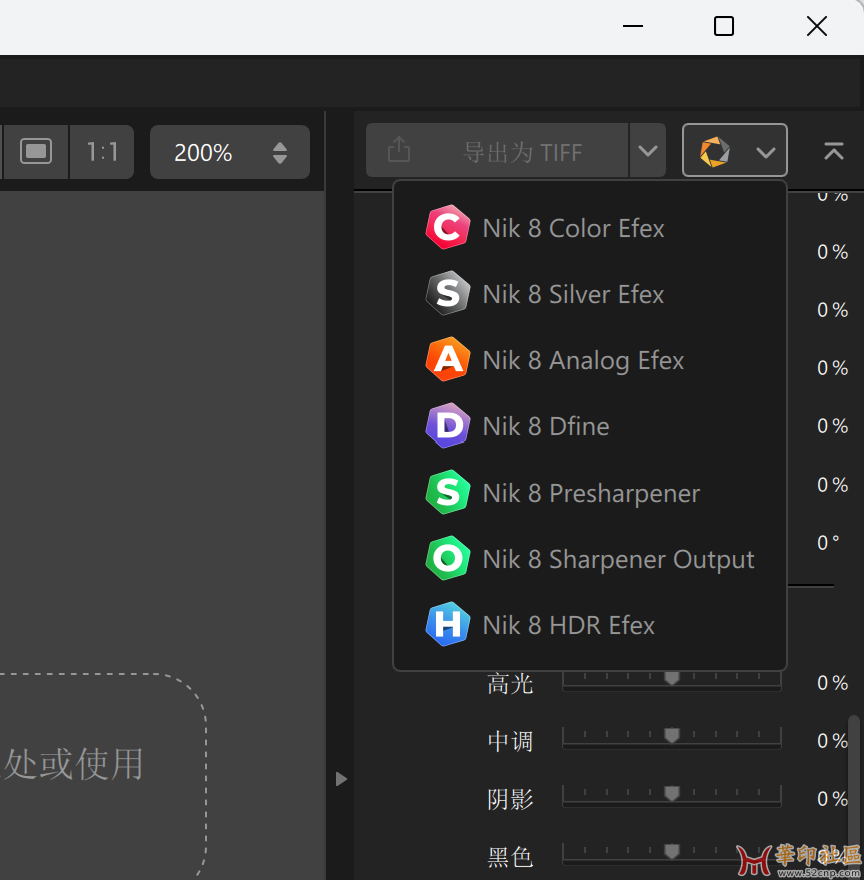Click the 中调 value 0 %
Screen dimensions: 864x880
coord(833,740)
